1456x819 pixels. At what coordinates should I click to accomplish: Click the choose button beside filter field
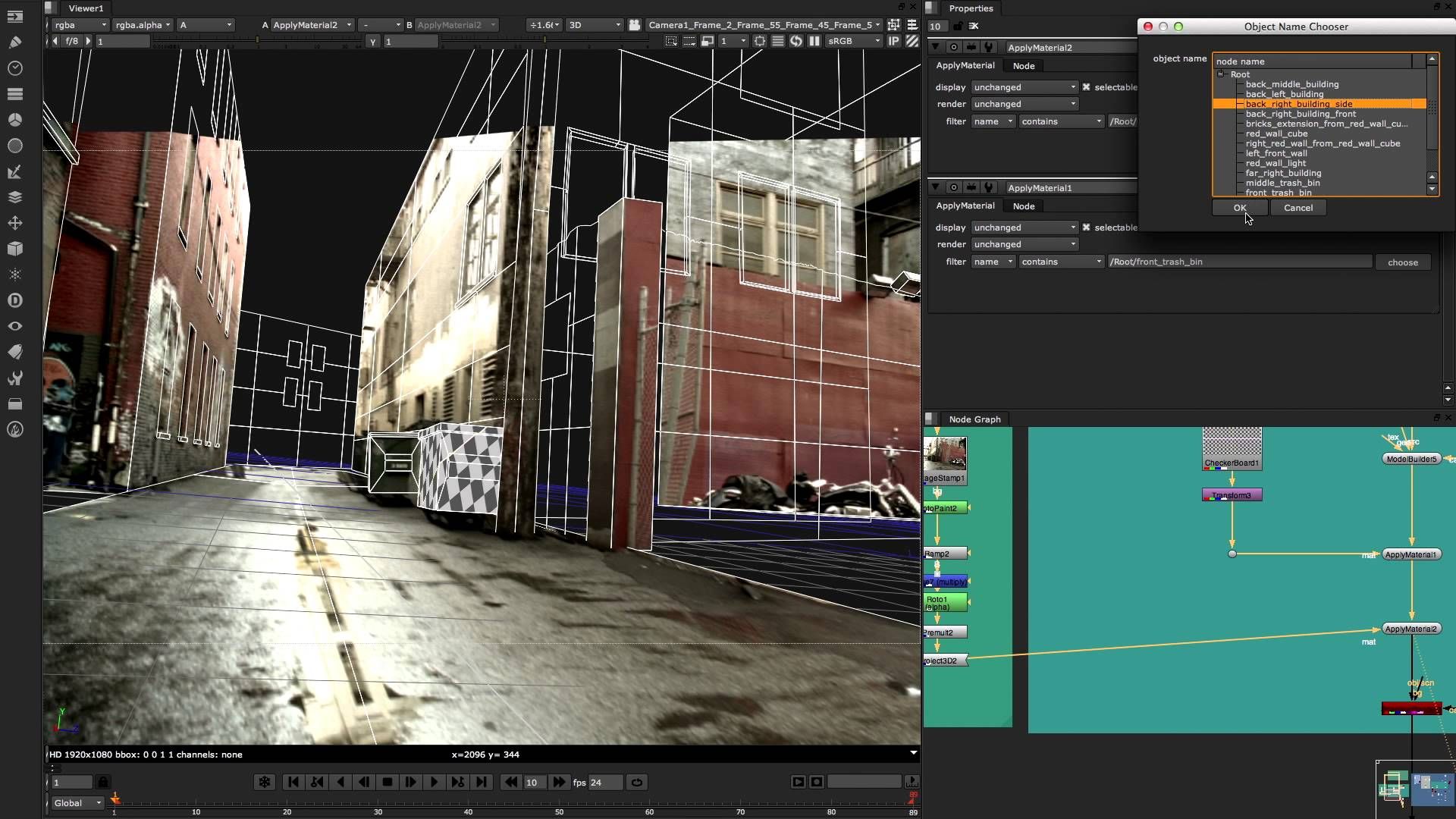(1402, 262)
